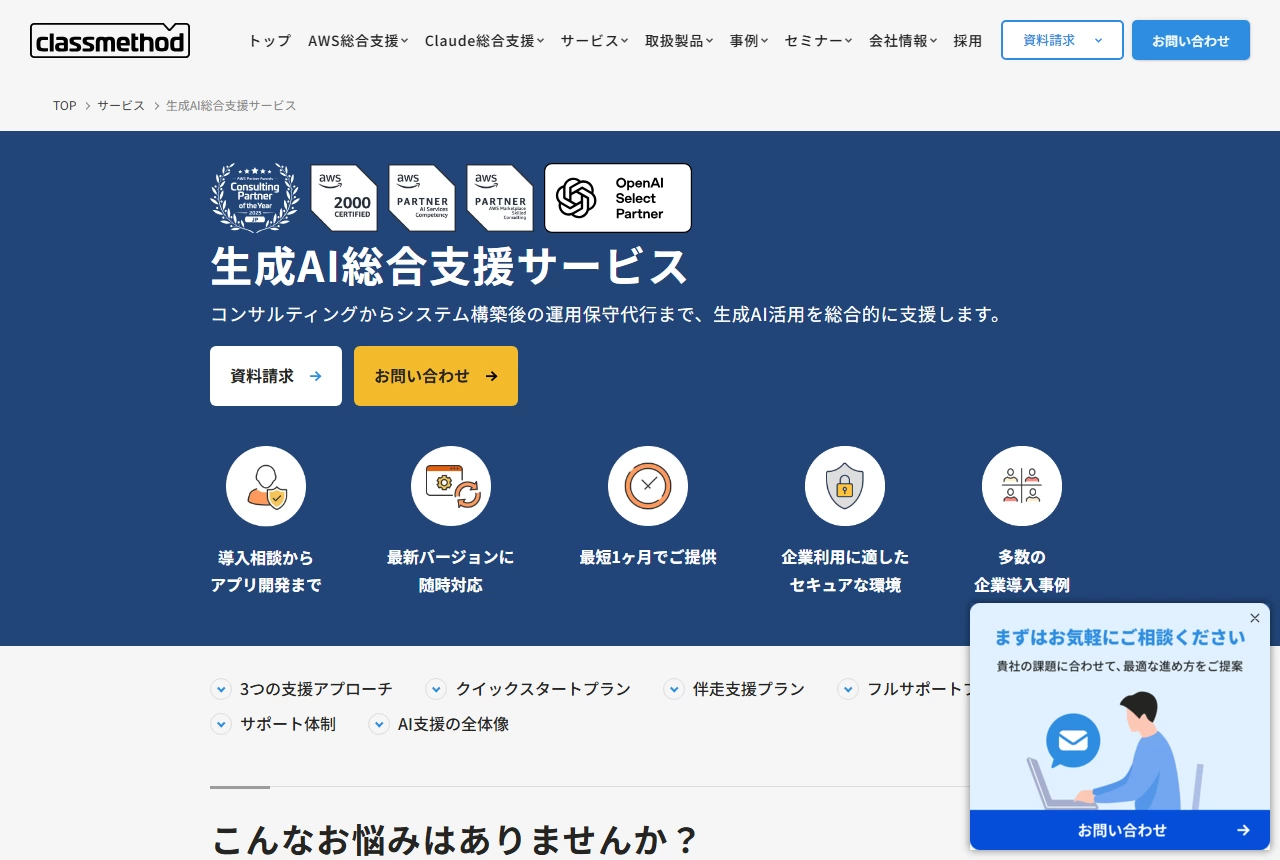Click the OpenAI Select Partner badge
1280x860 pixels.
[618, 198]
